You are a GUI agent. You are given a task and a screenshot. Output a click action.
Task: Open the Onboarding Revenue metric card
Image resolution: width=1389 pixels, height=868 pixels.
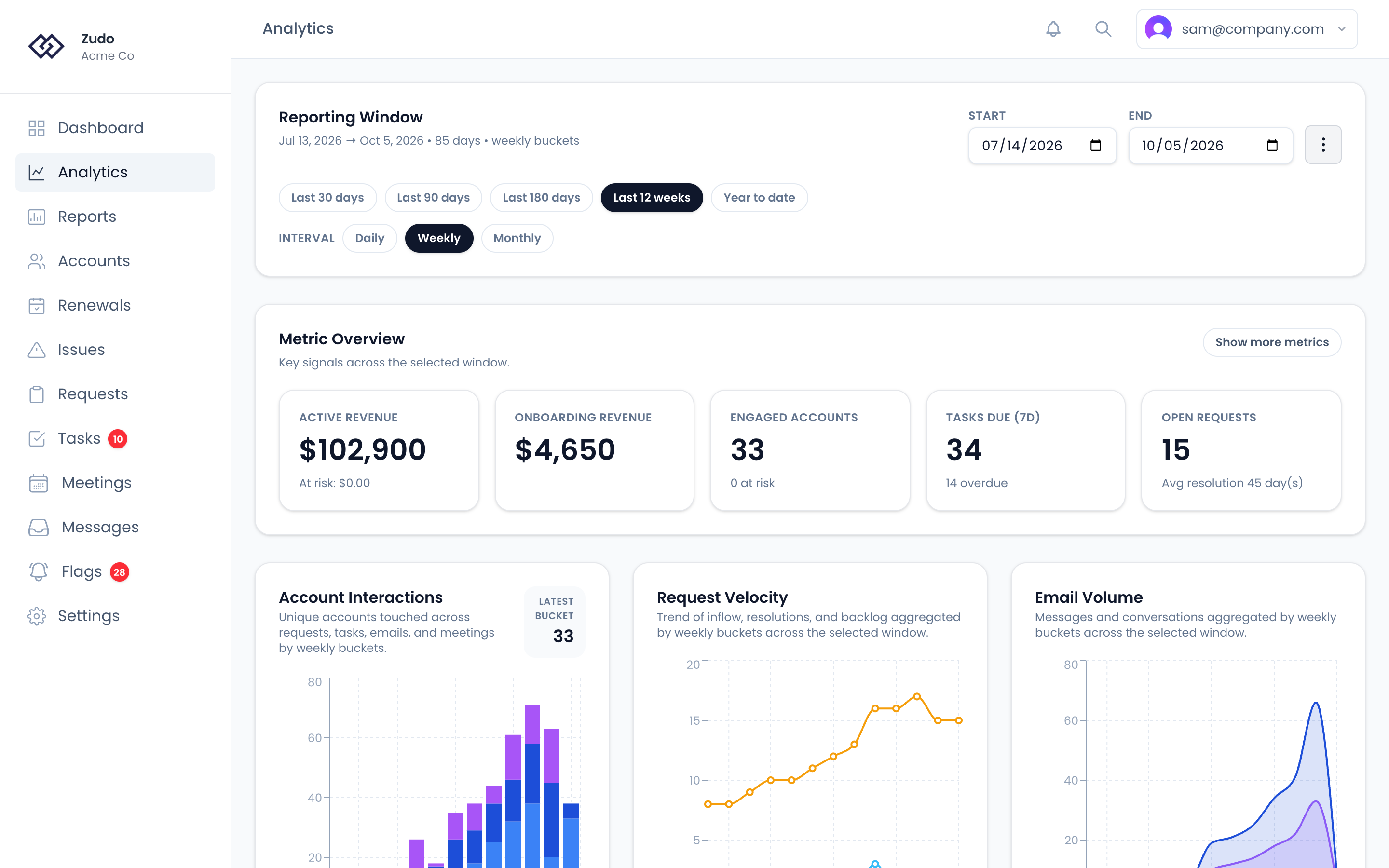coord(595,451)
